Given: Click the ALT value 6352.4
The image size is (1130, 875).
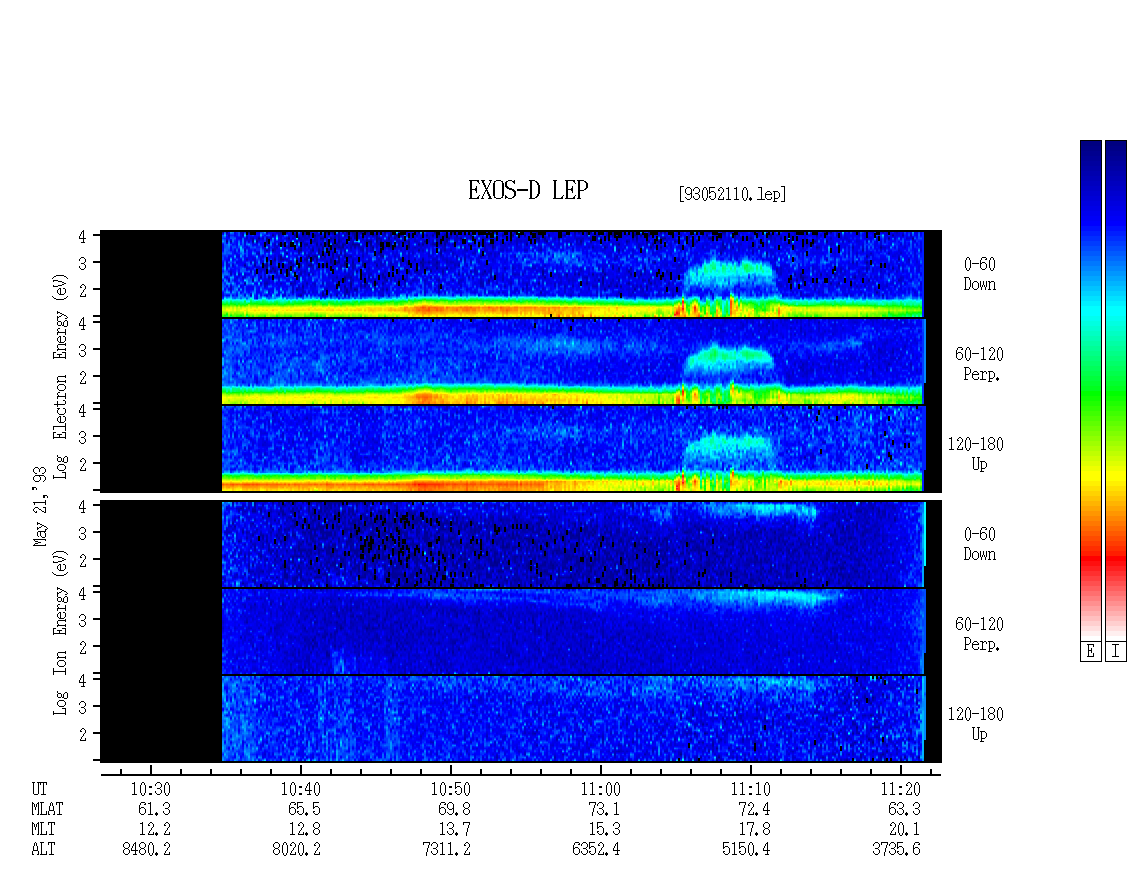Looking at the screenshot, I should coord(596,849).
